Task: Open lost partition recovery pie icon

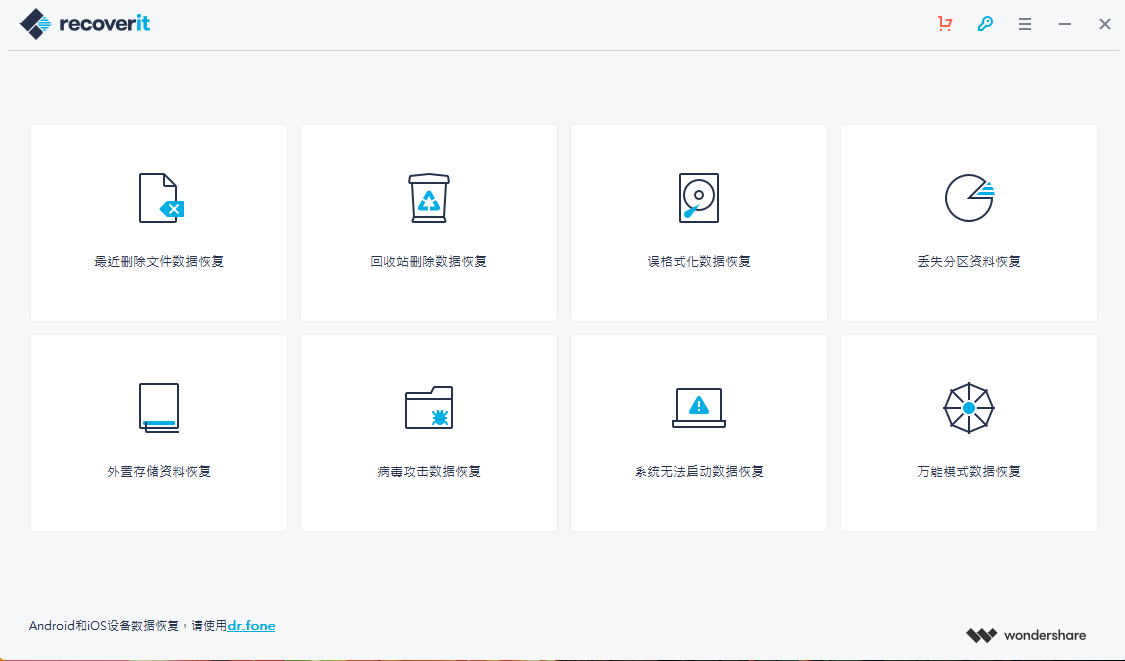Action: point(969,198)
